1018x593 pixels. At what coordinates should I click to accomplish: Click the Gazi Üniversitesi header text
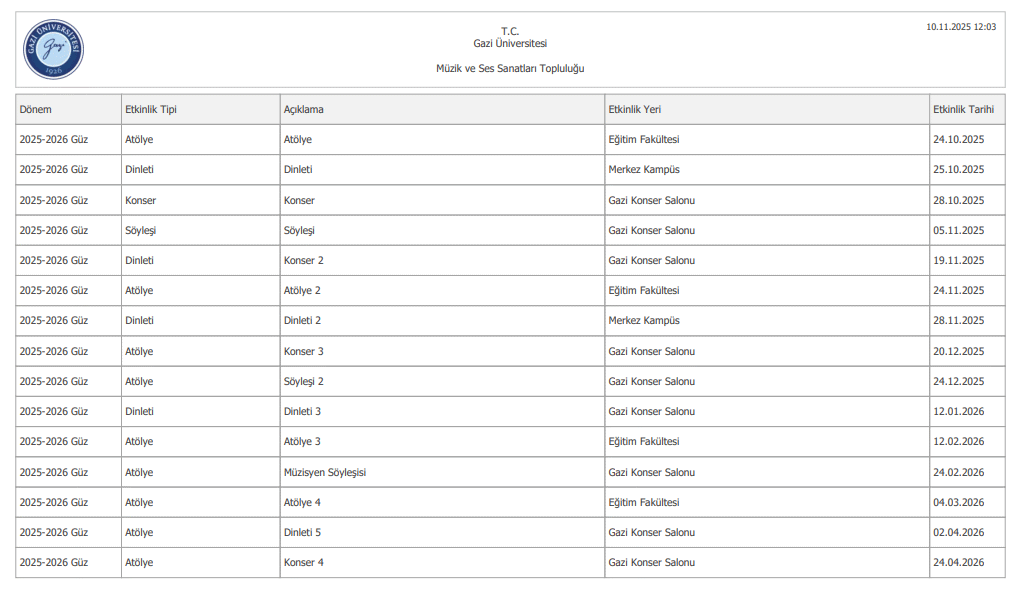(x=510, y=43)
